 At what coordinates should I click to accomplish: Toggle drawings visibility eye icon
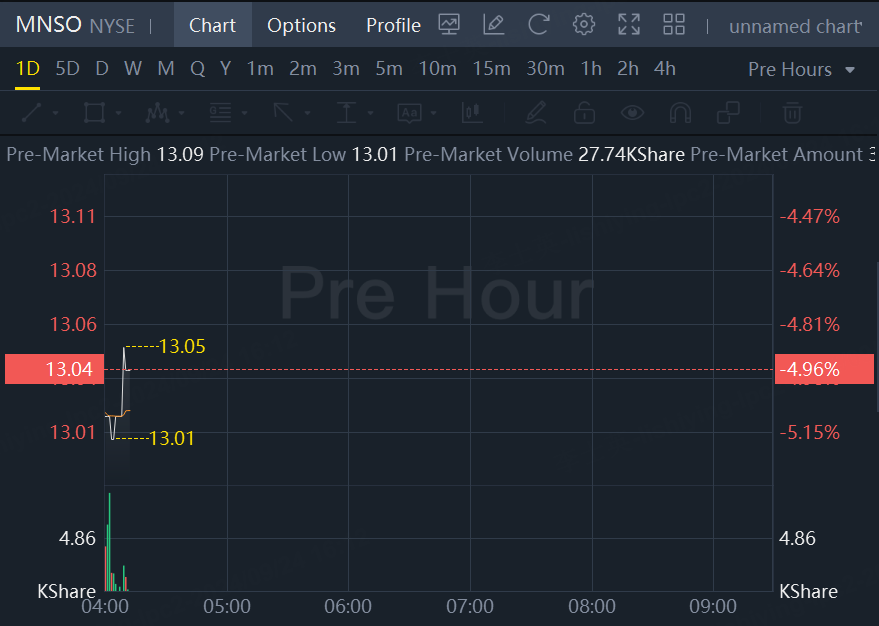631,113
